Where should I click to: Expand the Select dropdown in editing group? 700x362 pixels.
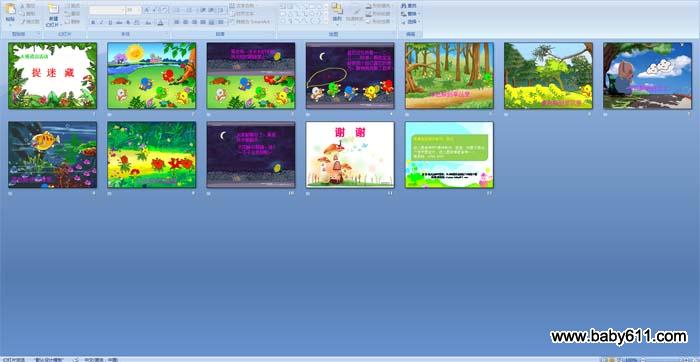(410, 21)
